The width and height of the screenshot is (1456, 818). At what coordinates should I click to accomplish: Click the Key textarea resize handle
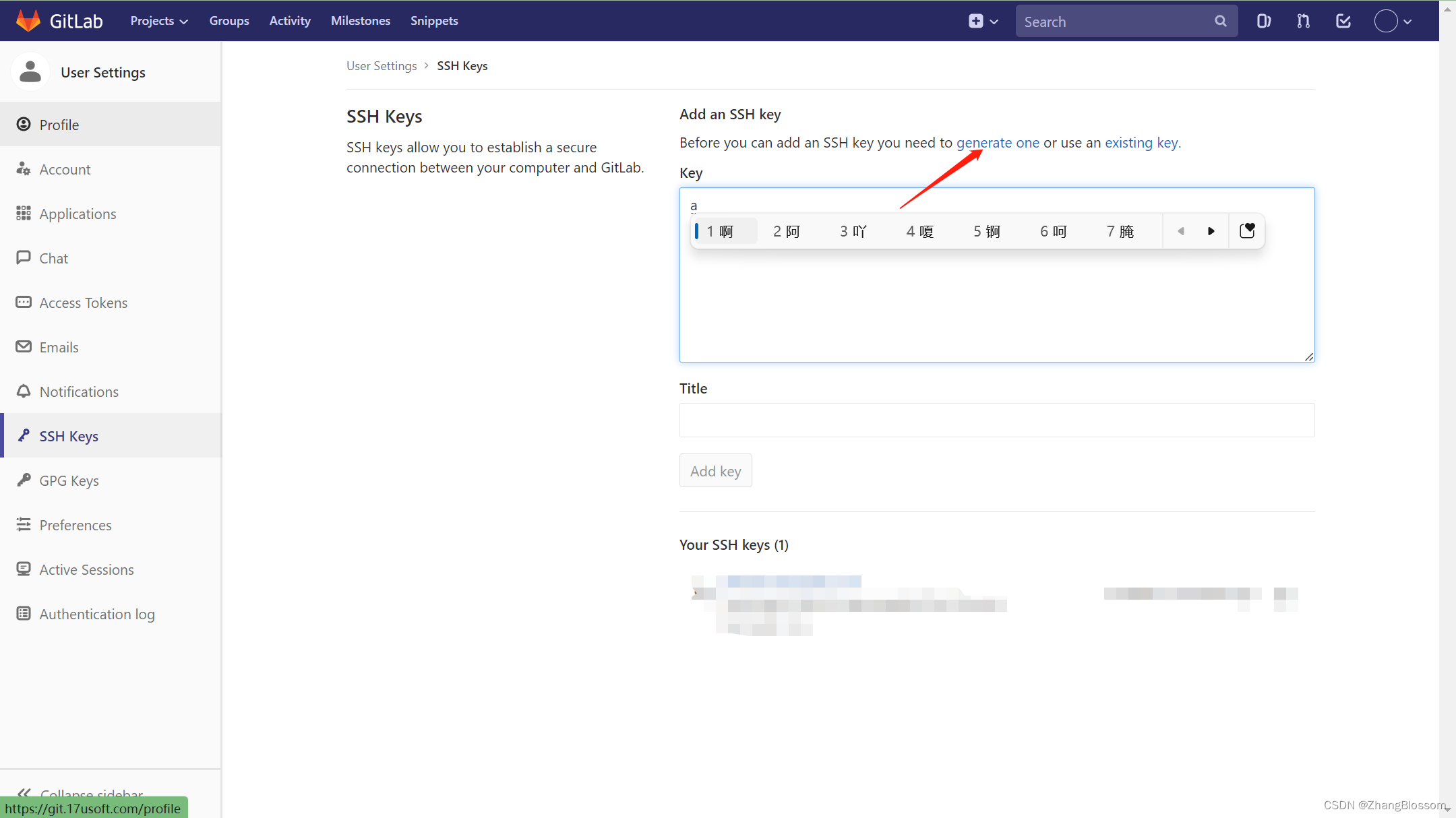tap(1308, 356)
